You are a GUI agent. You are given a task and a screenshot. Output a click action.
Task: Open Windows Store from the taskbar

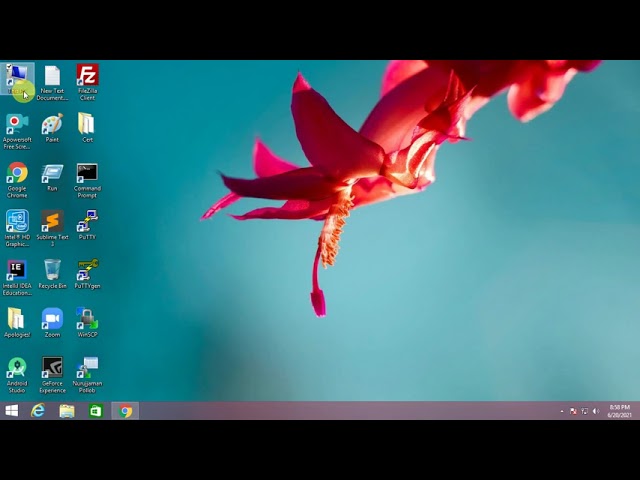pos(96,411)
